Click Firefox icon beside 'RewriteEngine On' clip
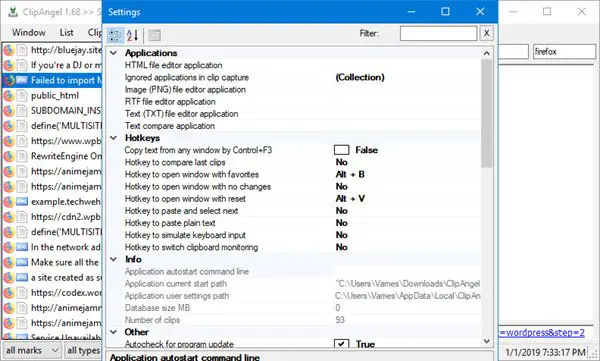This screenshot has height=361, width=600. [x=9, y=156]
